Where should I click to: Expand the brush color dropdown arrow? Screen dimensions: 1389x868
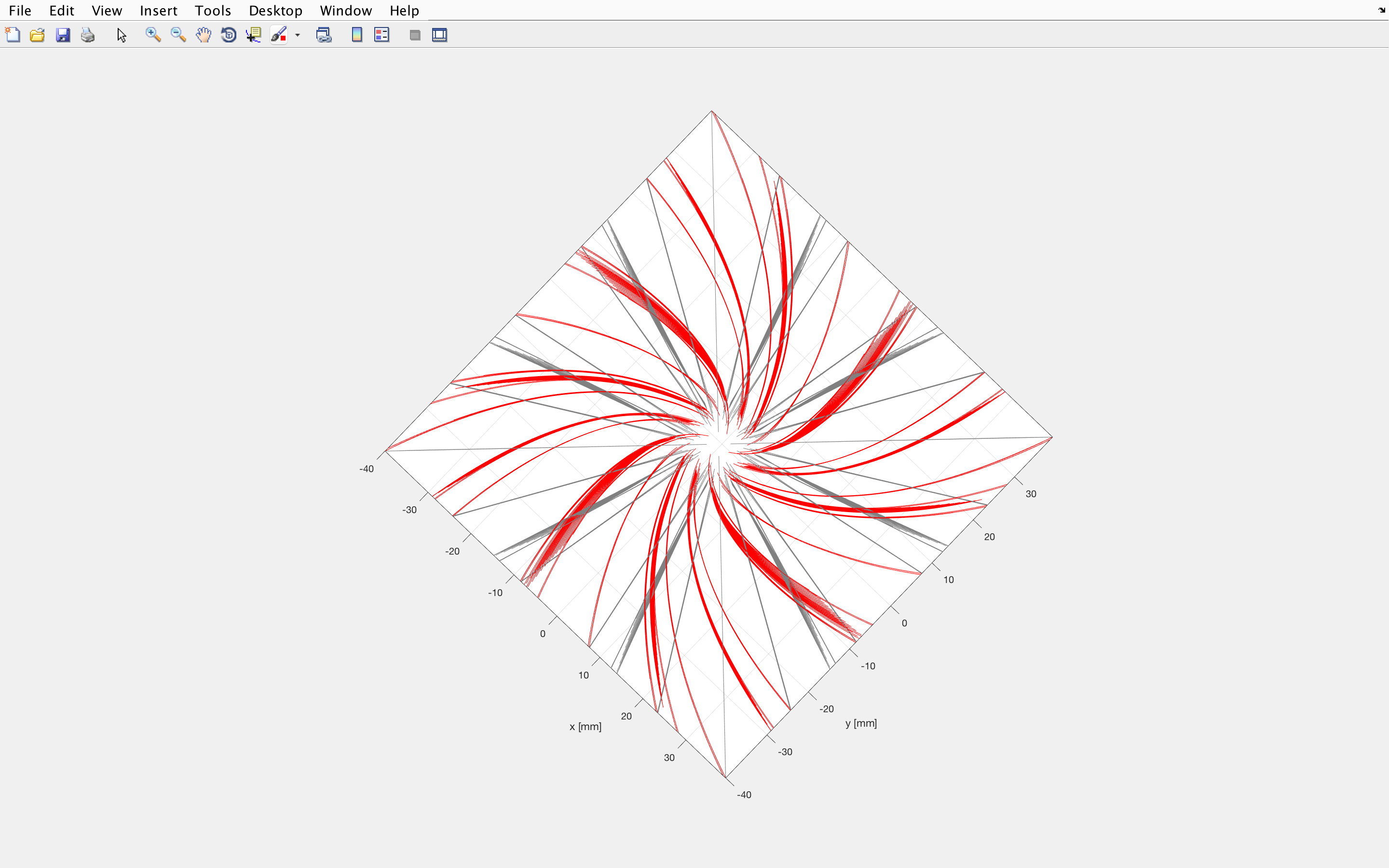click(x=297, y=35)
